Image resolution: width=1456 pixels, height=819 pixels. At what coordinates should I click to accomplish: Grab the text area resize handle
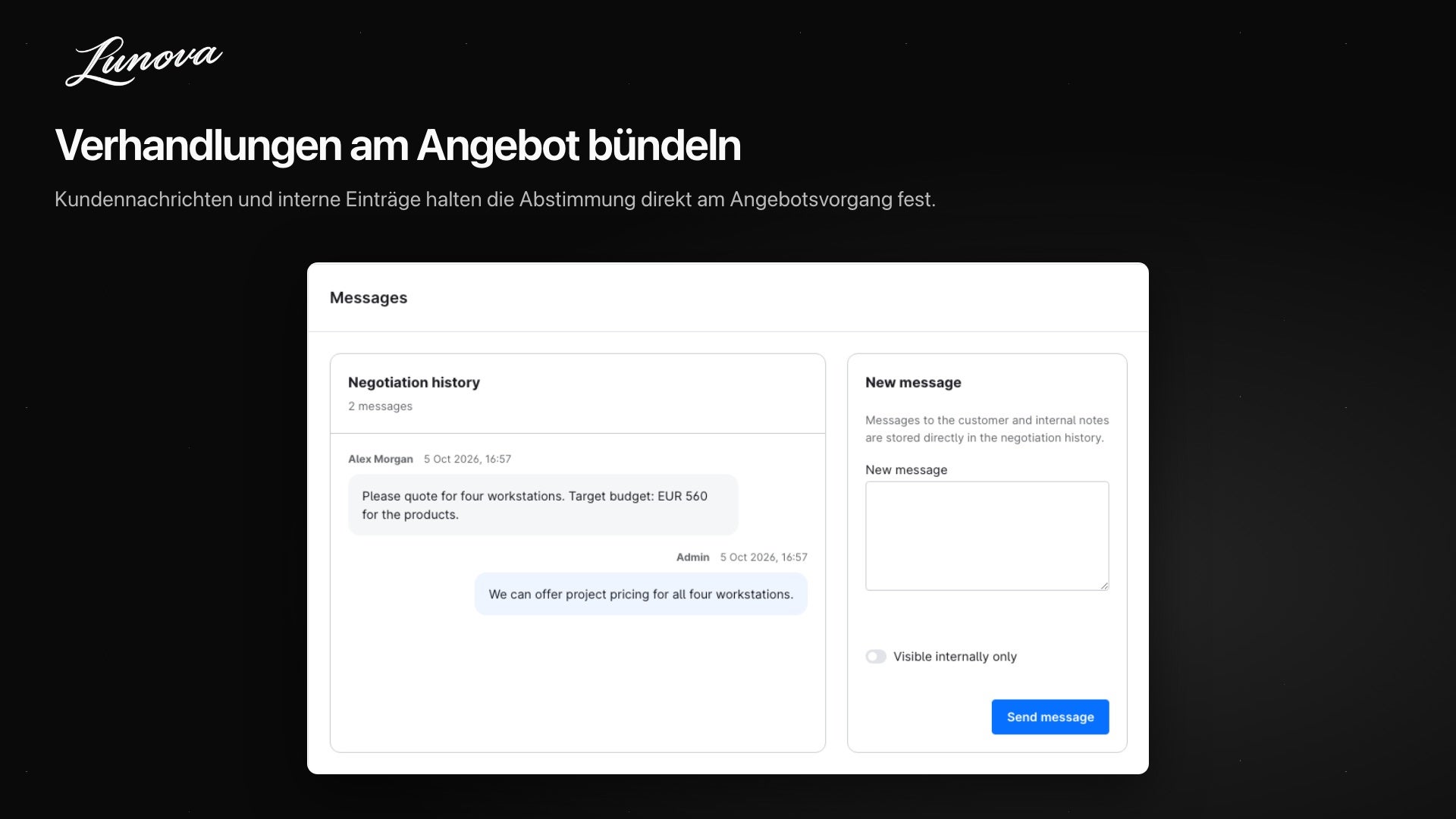(1104, 585)
